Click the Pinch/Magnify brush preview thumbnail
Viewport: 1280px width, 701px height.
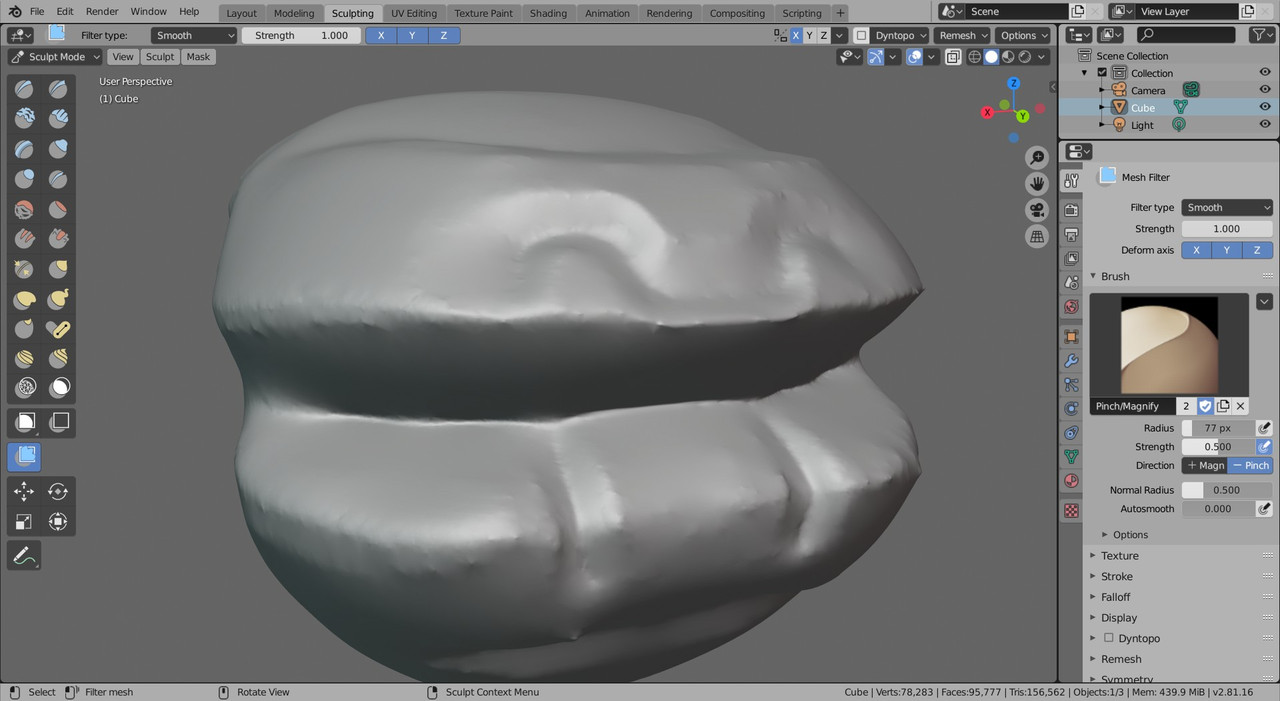(1169, 345)
